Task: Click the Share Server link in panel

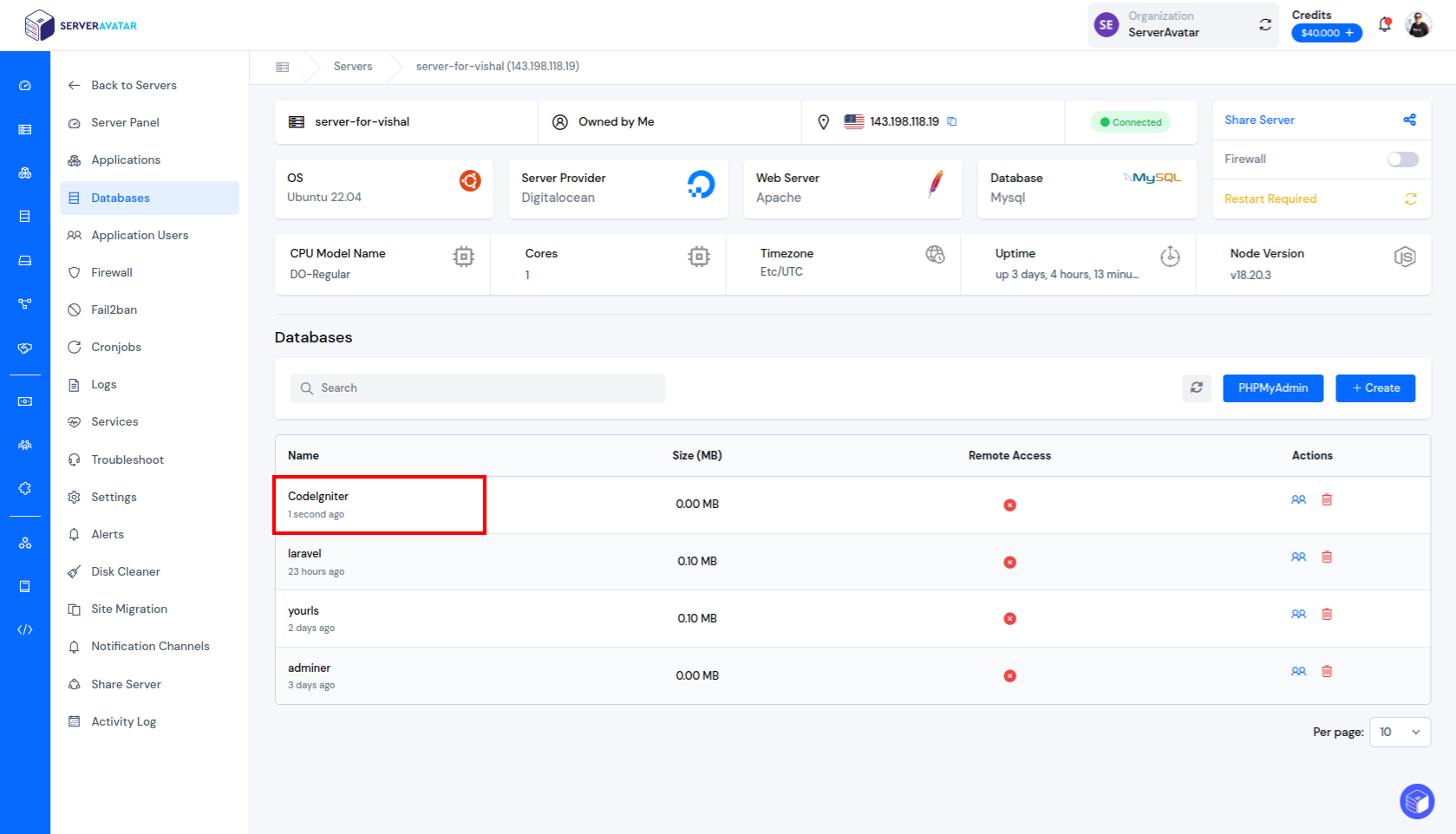Action: pyautogui.click(x=1259, y=120)
